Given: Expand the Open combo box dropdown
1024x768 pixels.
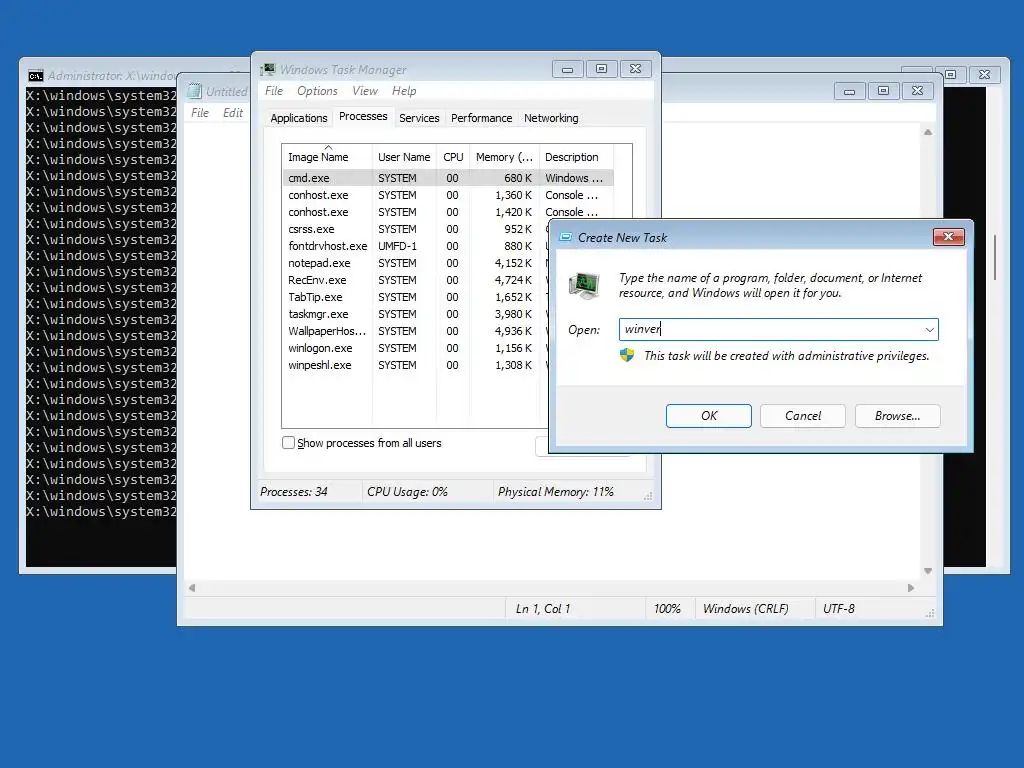Looking at the screenshot, I should coord(929,330).
